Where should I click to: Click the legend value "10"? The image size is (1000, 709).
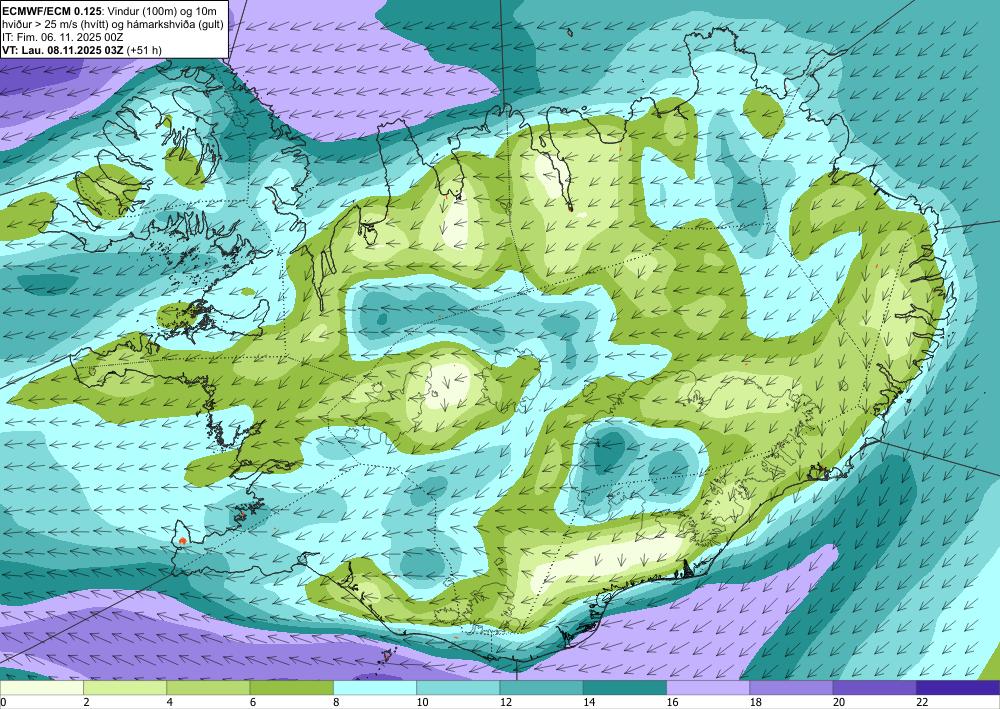click(422, 702)
